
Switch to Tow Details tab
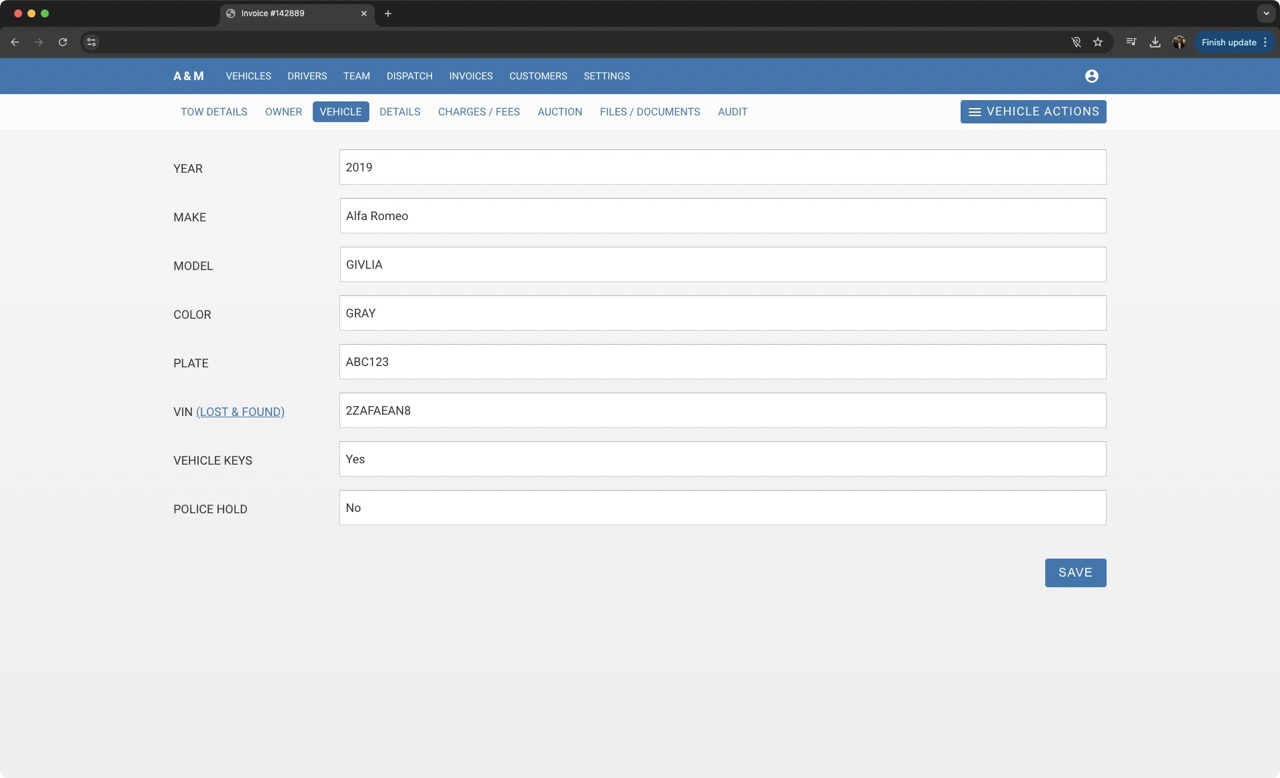pos(214,112)
